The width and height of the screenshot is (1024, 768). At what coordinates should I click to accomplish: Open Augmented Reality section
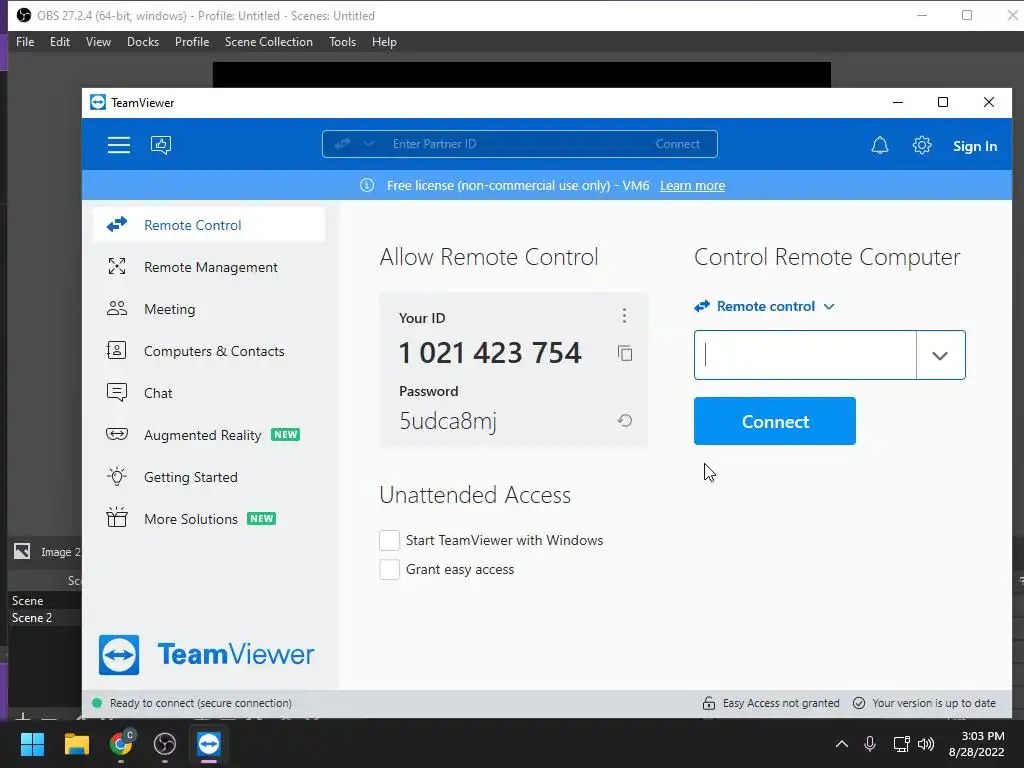coord(210,435)
